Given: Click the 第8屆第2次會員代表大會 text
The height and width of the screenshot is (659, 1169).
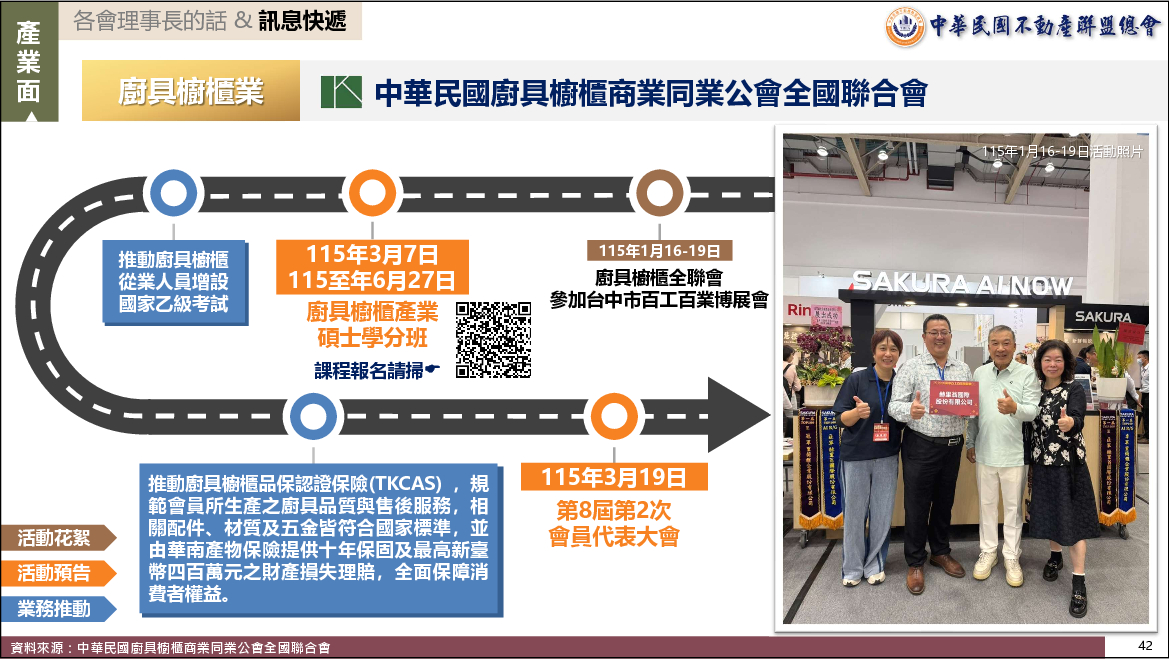Looking at the screenshot, I should click(x=613, y=525).
